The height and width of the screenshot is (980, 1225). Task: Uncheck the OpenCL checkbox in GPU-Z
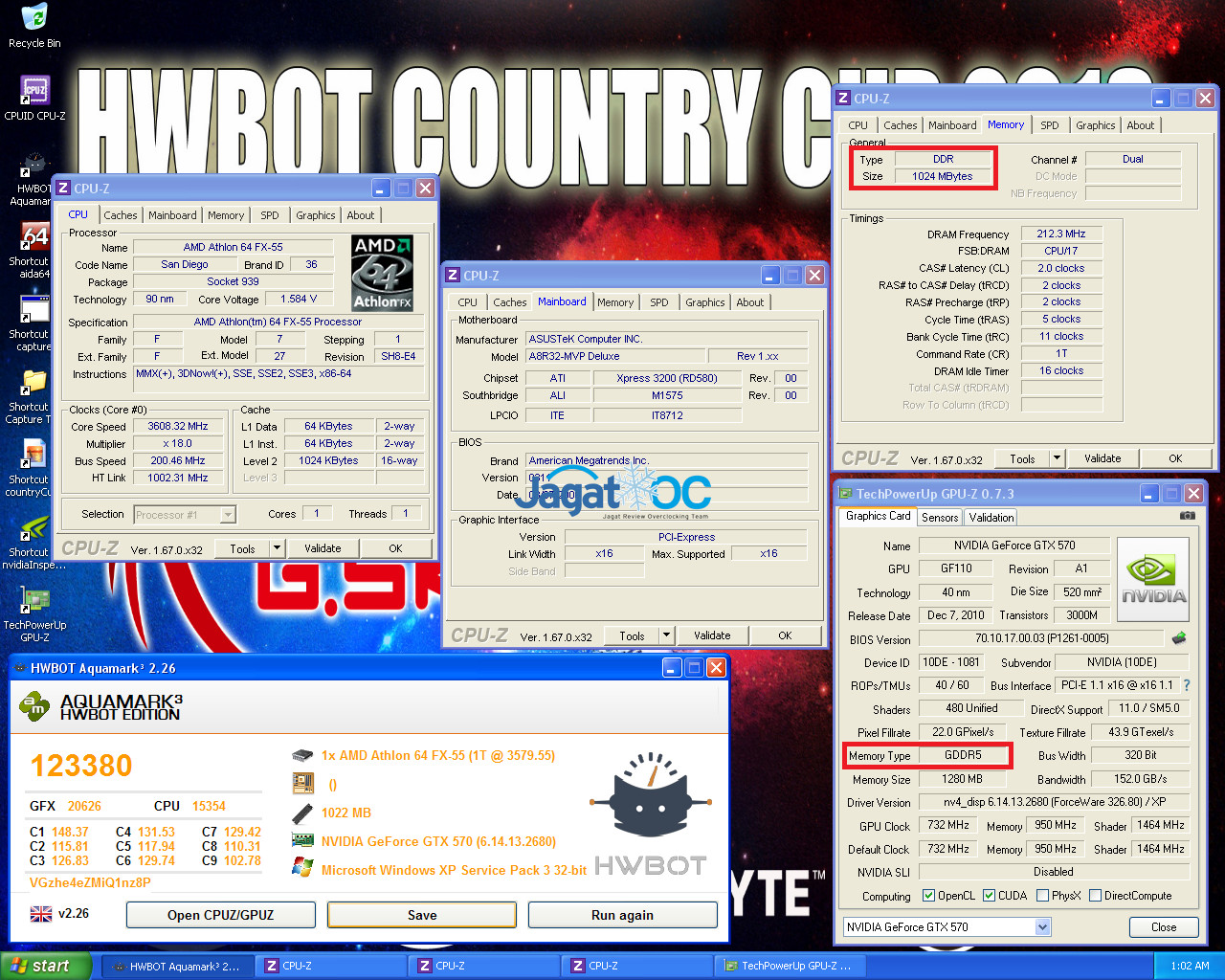(928, 896)
